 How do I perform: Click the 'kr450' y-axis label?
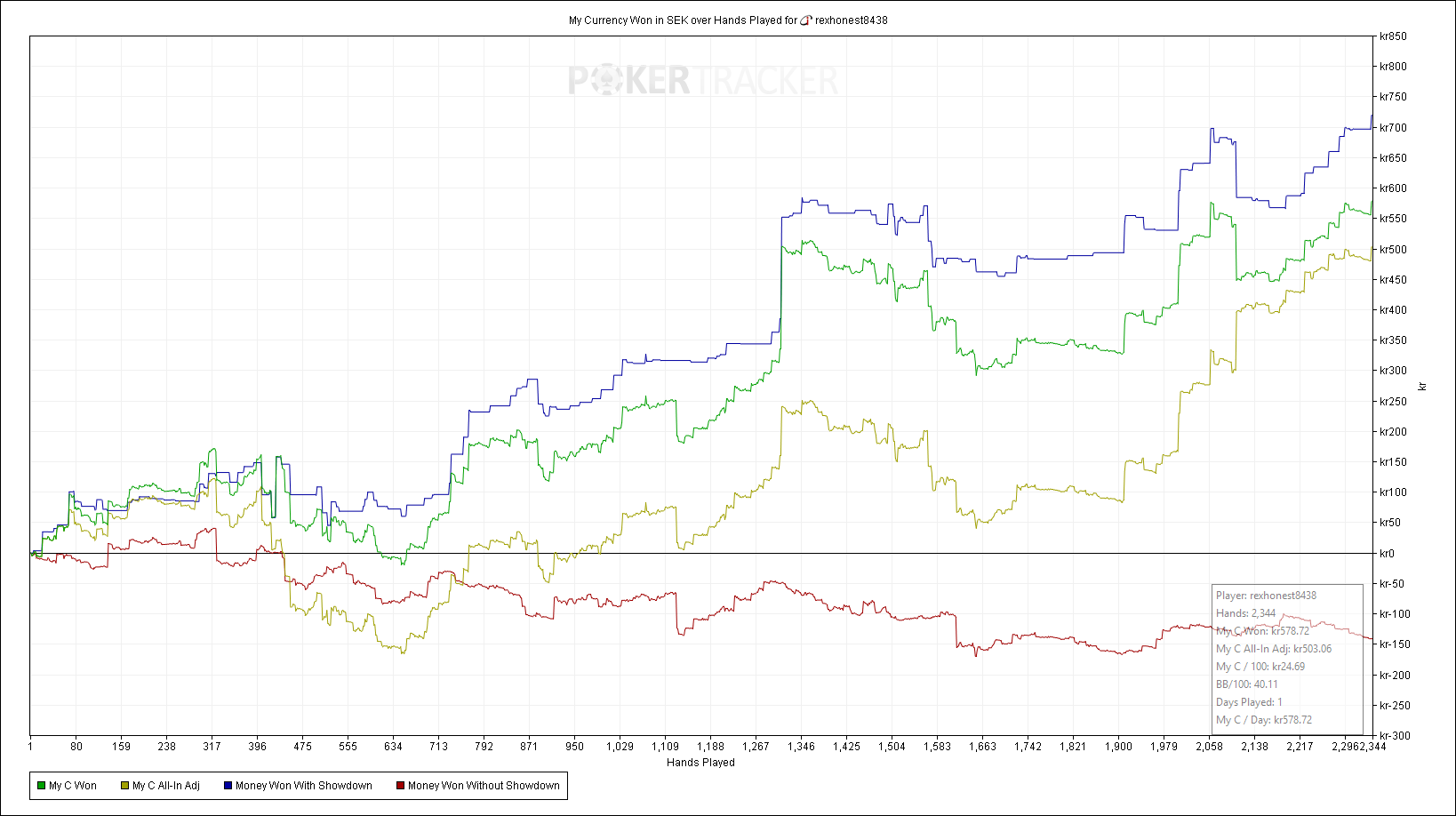1393,280
